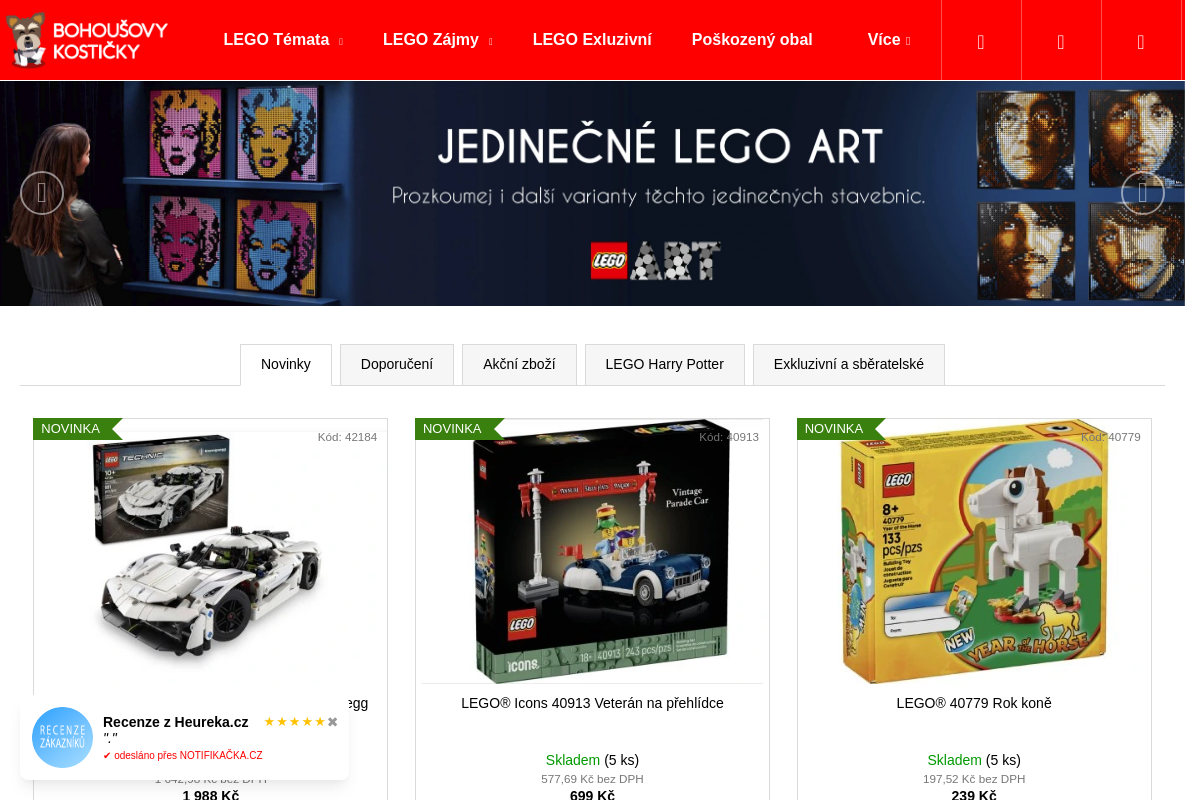
Task: Open the Exkluzivní a sběratelské tab
Action: (849, 365)
